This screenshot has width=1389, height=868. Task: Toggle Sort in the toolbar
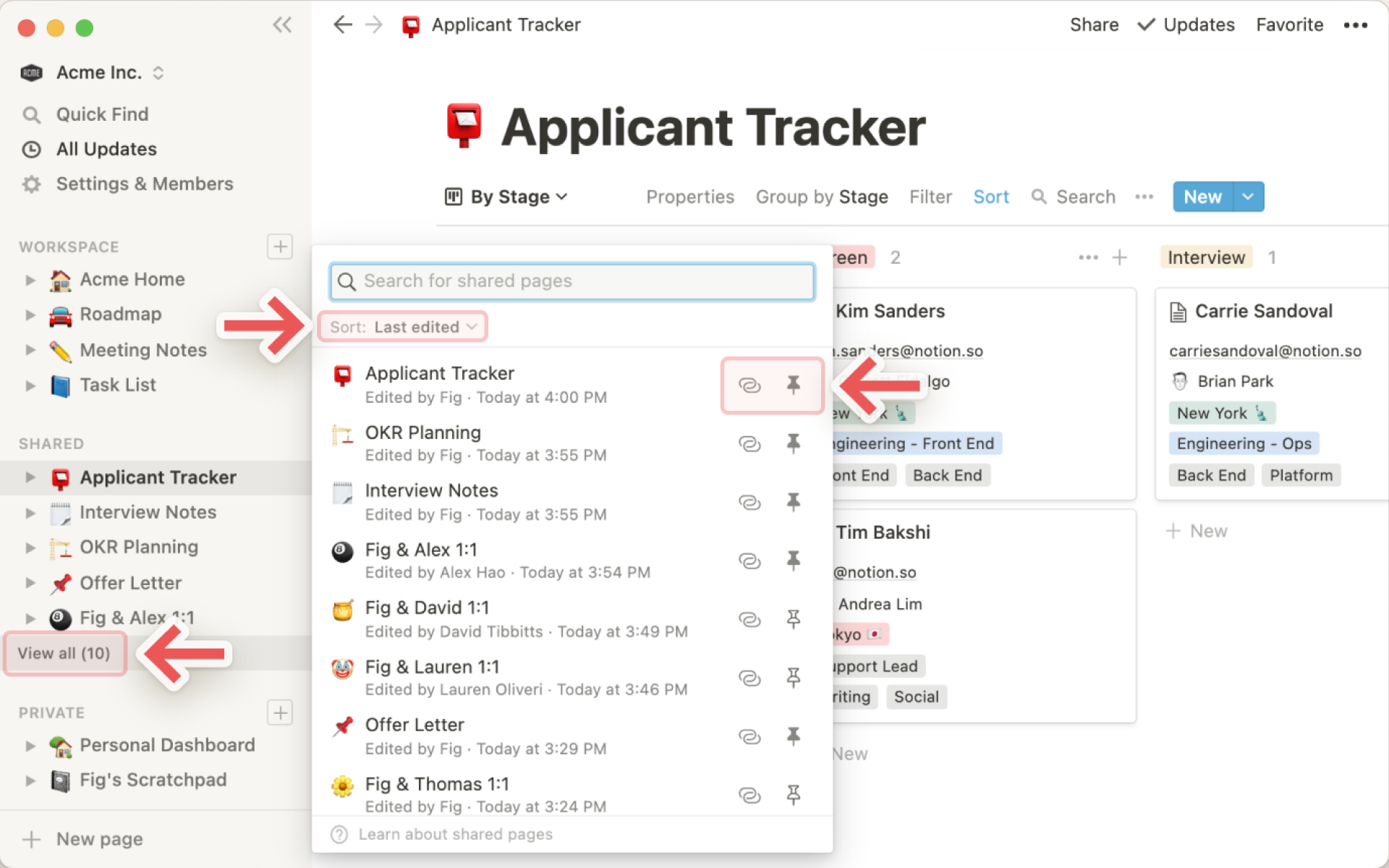point(991,196)
